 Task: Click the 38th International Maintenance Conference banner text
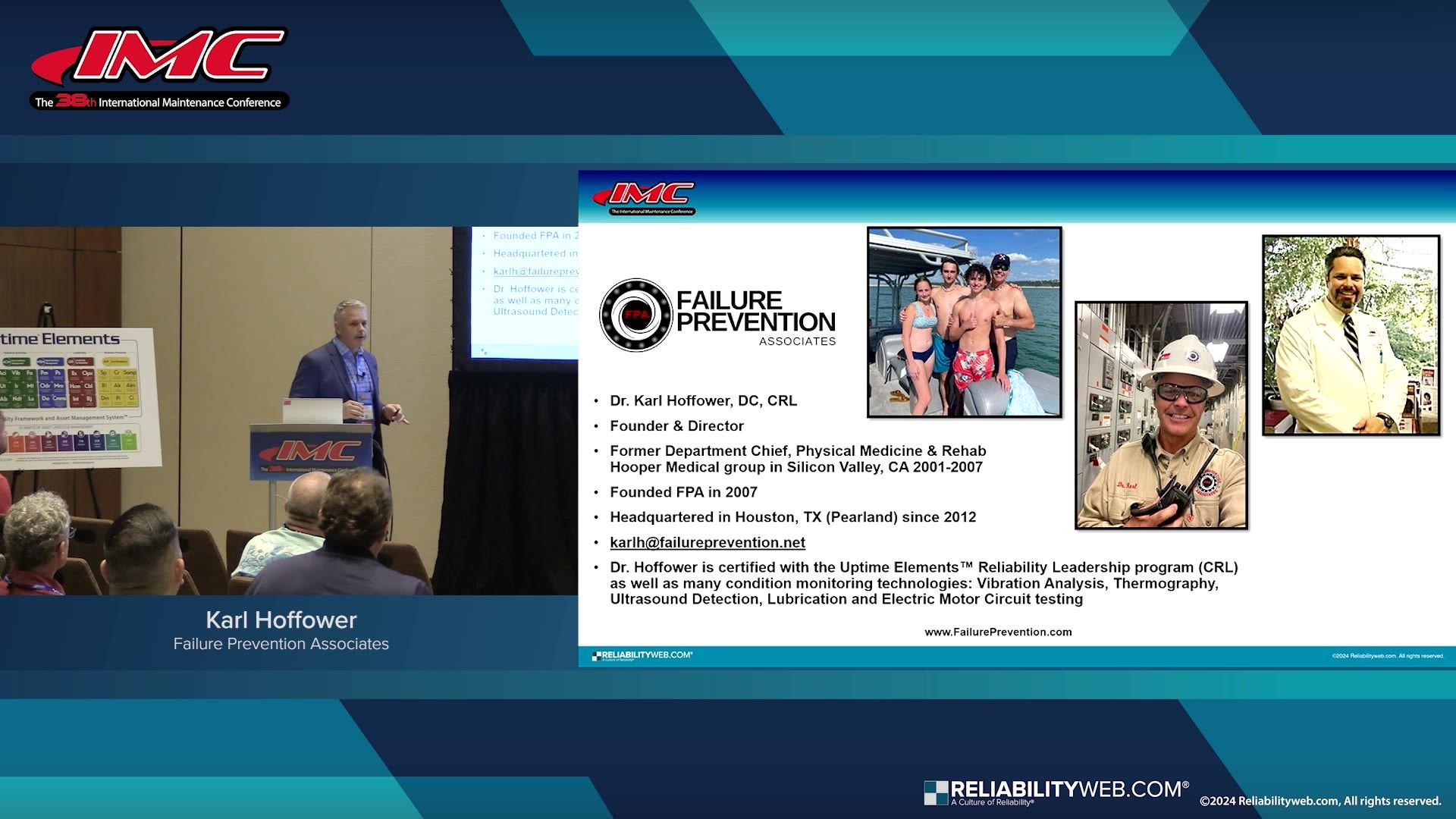(159, 102)
